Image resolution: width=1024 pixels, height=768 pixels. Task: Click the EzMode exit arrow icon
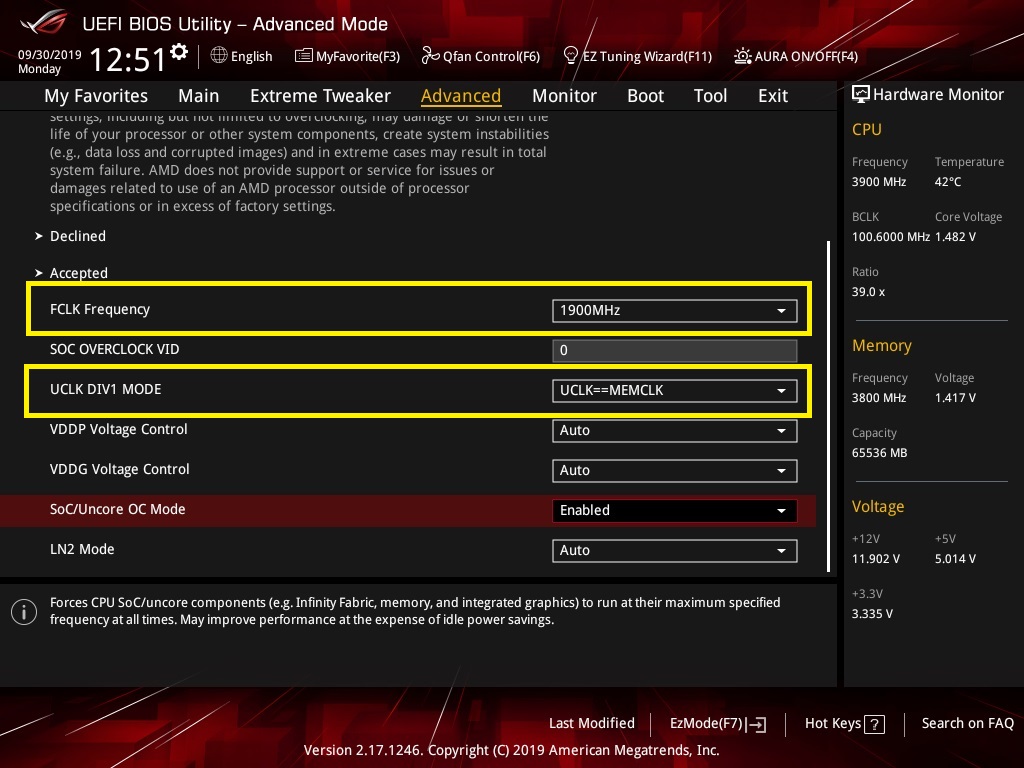tap(756, 724)
